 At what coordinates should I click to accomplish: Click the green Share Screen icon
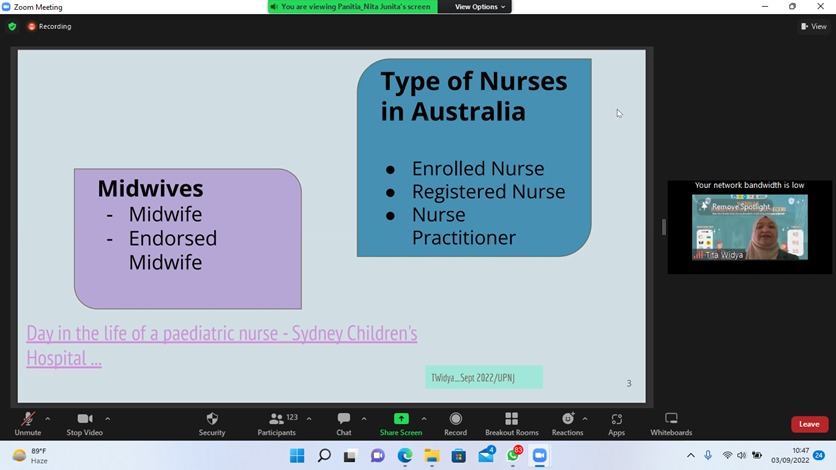(401, 419)
